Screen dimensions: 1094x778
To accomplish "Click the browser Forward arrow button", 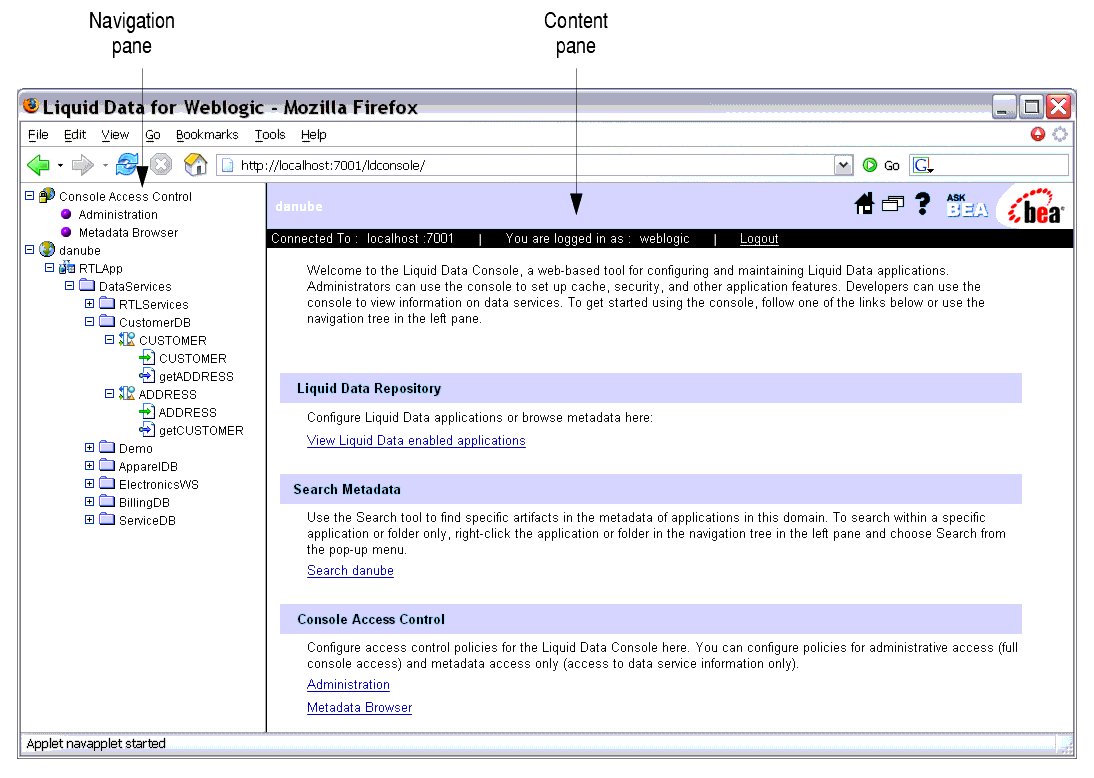I will click(82, 165).
